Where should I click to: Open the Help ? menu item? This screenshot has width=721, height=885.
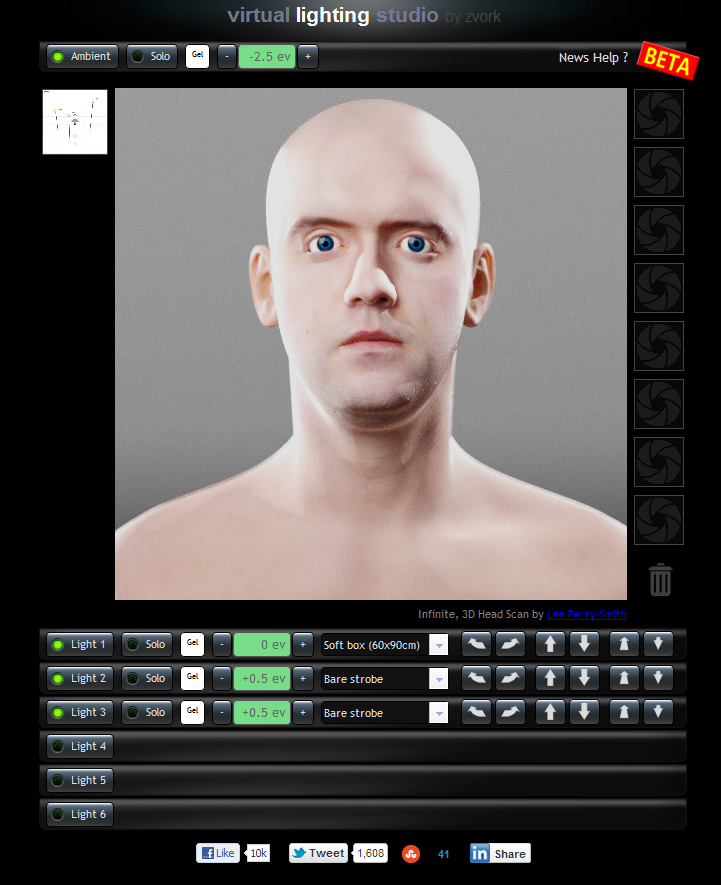coord(611,58)
